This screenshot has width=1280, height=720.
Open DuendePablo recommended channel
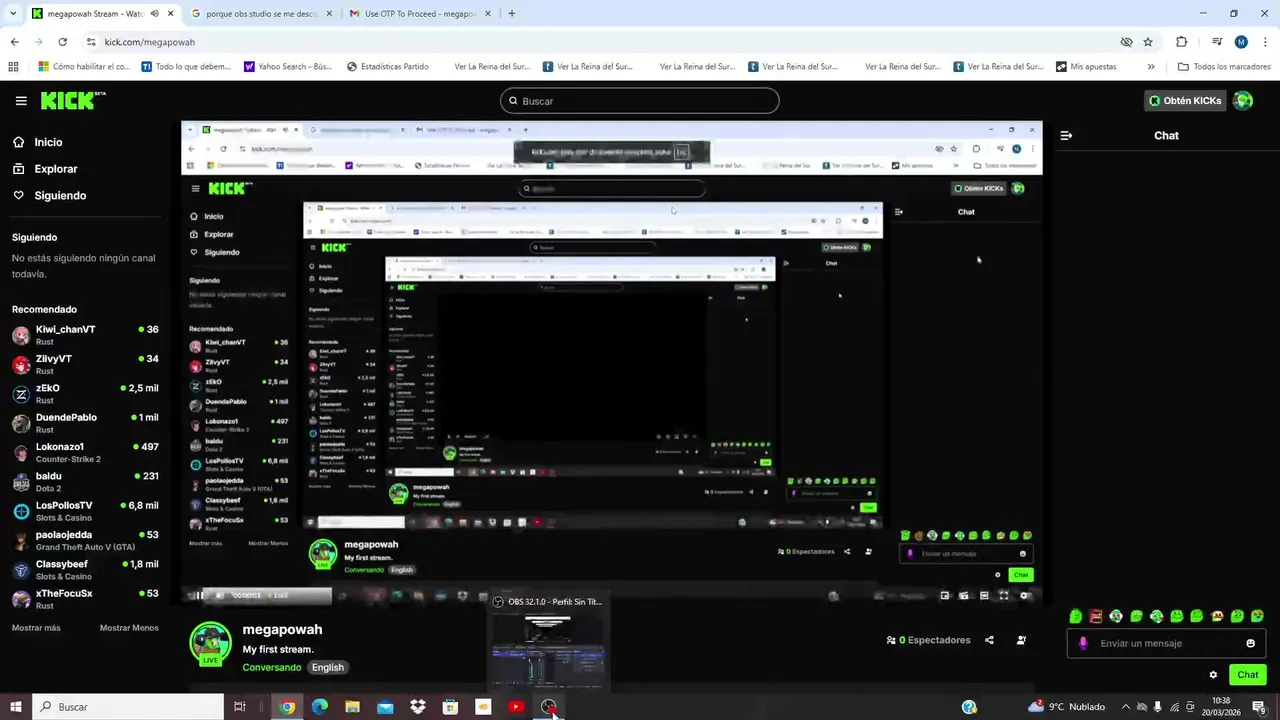(x=85, y=423)
